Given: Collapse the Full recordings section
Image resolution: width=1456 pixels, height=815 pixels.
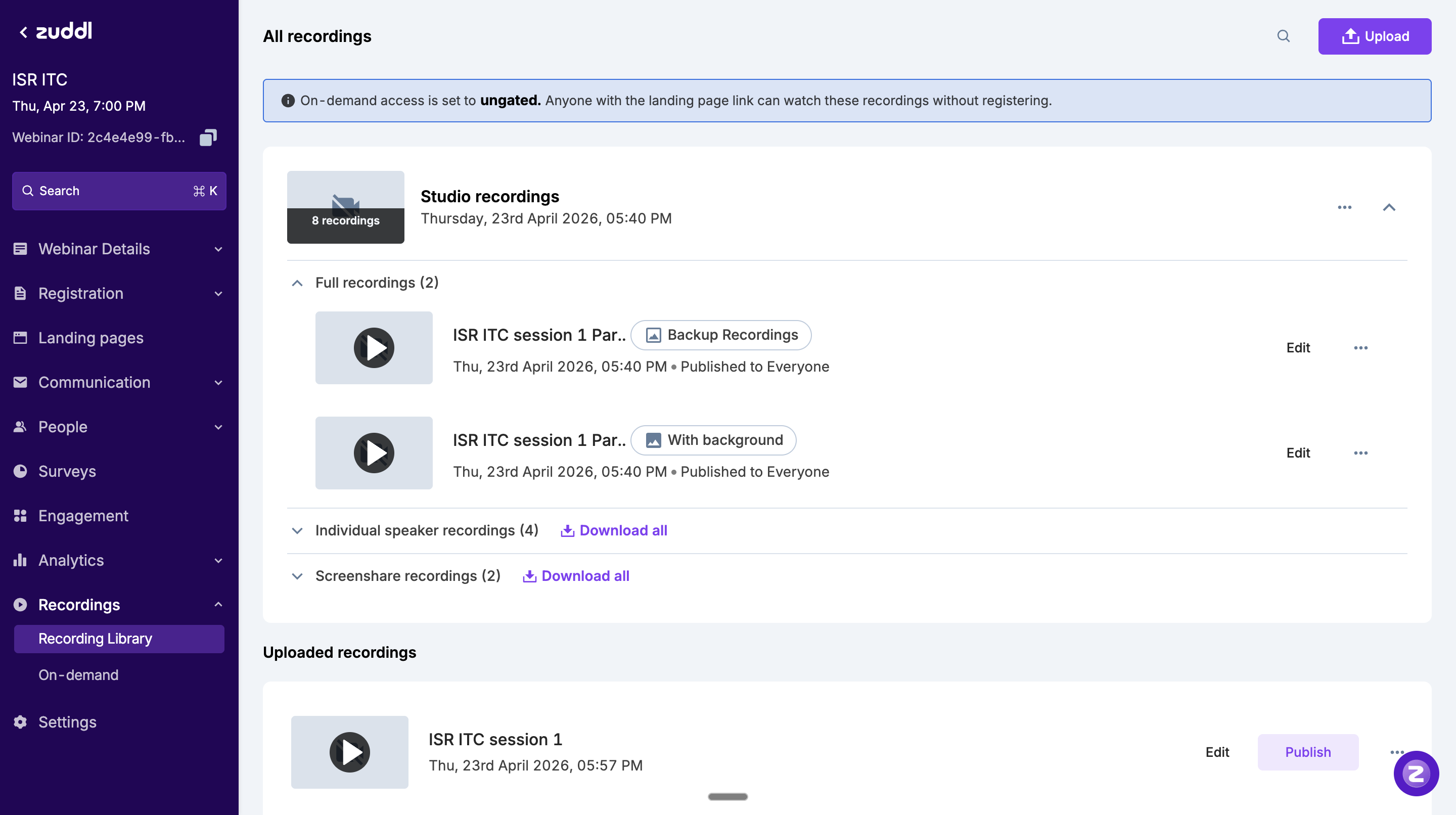Looking at the screenshot, I should coord(297,283).
